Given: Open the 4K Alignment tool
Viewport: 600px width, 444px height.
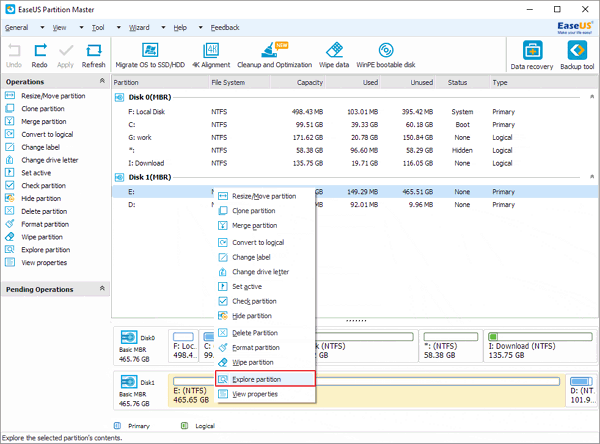Looking at the screenshot, I should [211, 56].
